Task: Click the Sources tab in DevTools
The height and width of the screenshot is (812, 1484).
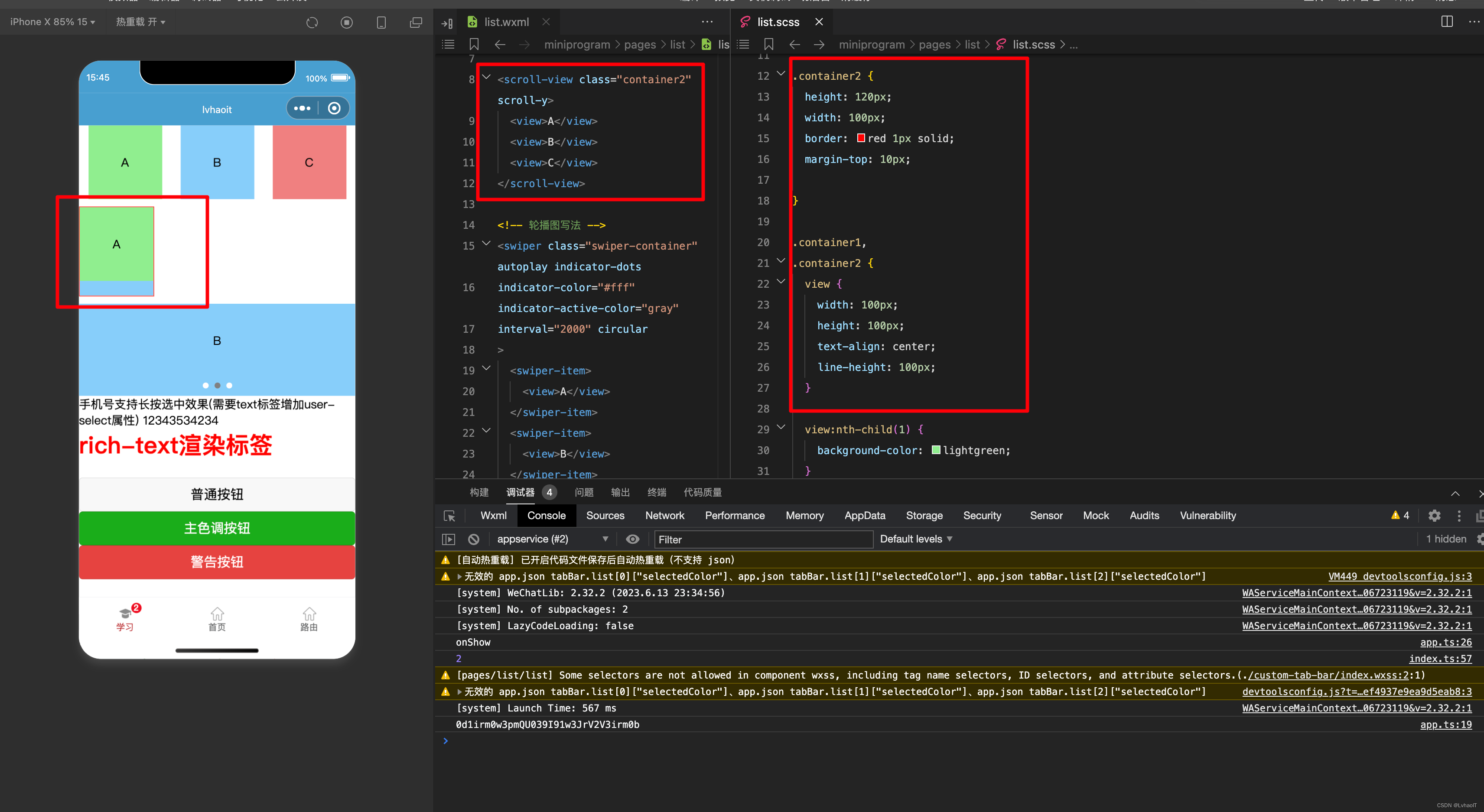Action: point(604,515)
